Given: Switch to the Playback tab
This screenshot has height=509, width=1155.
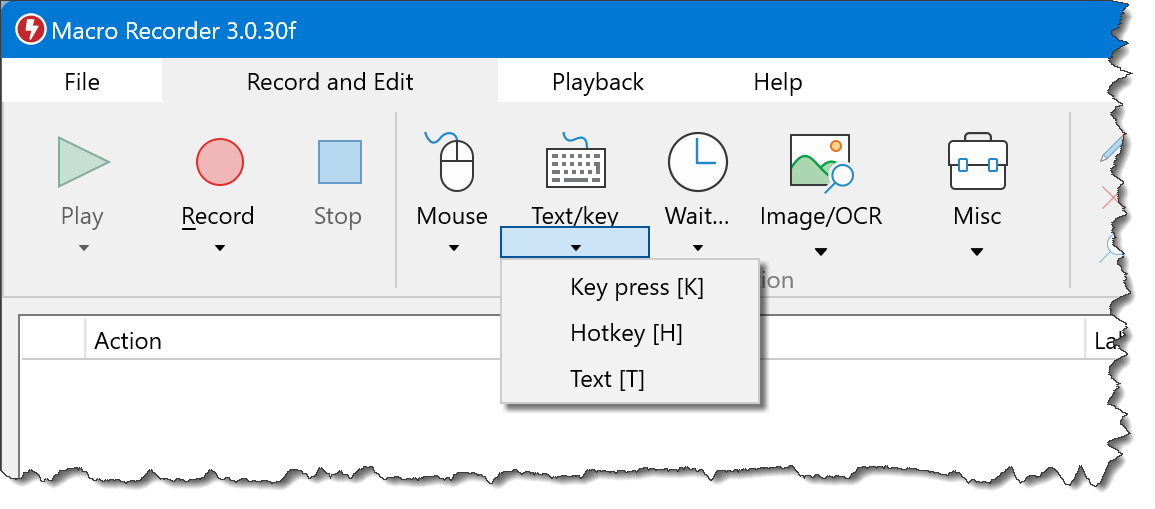Looking at the screenshot, I should pyautogui.click(x=598, y=82).
